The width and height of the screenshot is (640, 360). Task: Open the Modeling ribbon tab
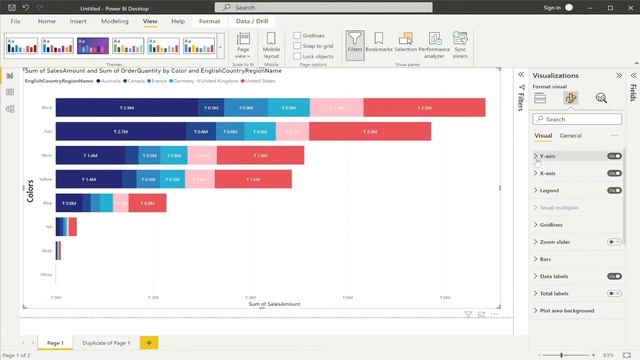(115, 21)
